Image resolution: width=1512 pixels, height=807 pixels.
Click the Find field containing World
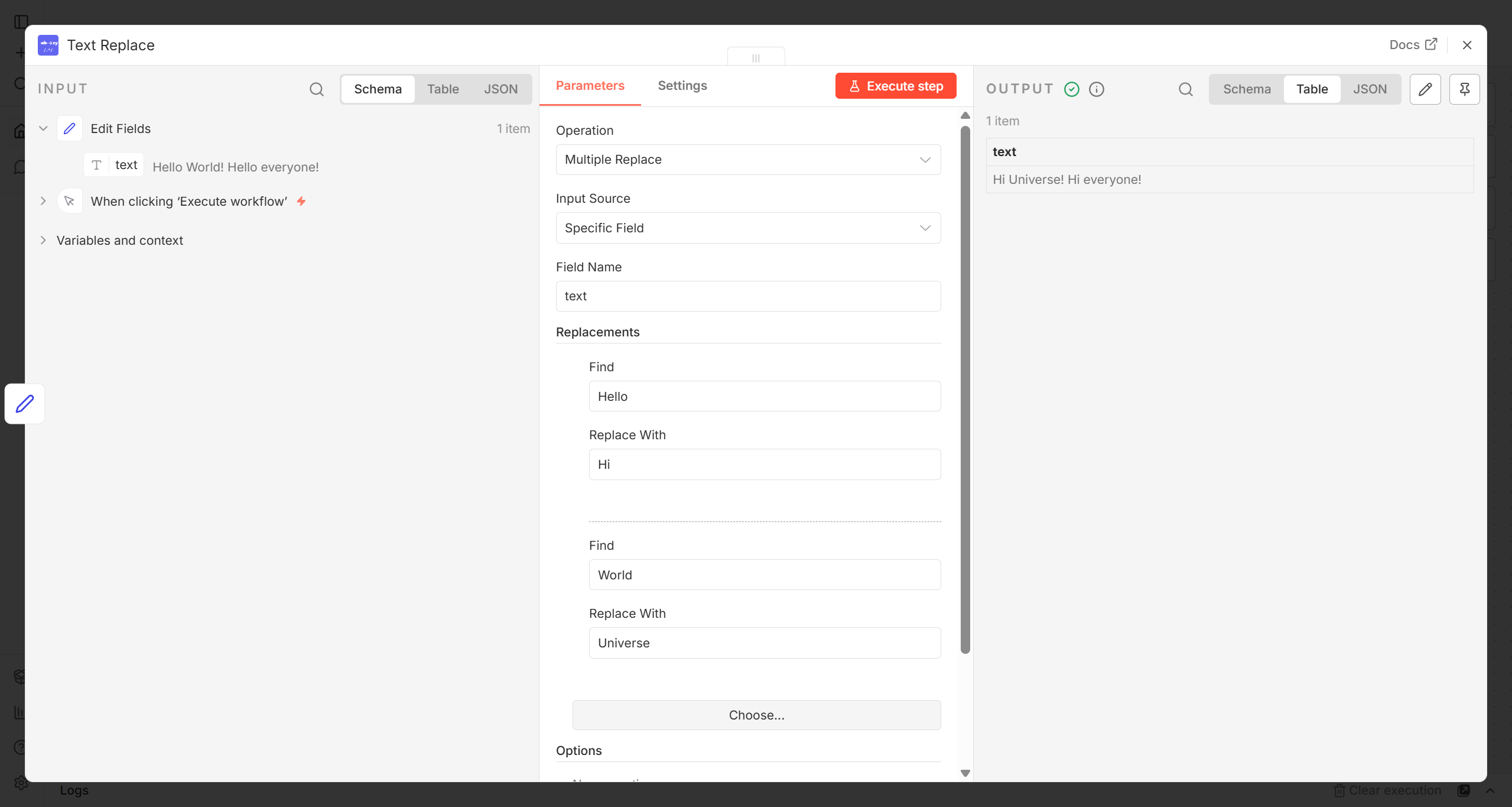coord(765,575)
